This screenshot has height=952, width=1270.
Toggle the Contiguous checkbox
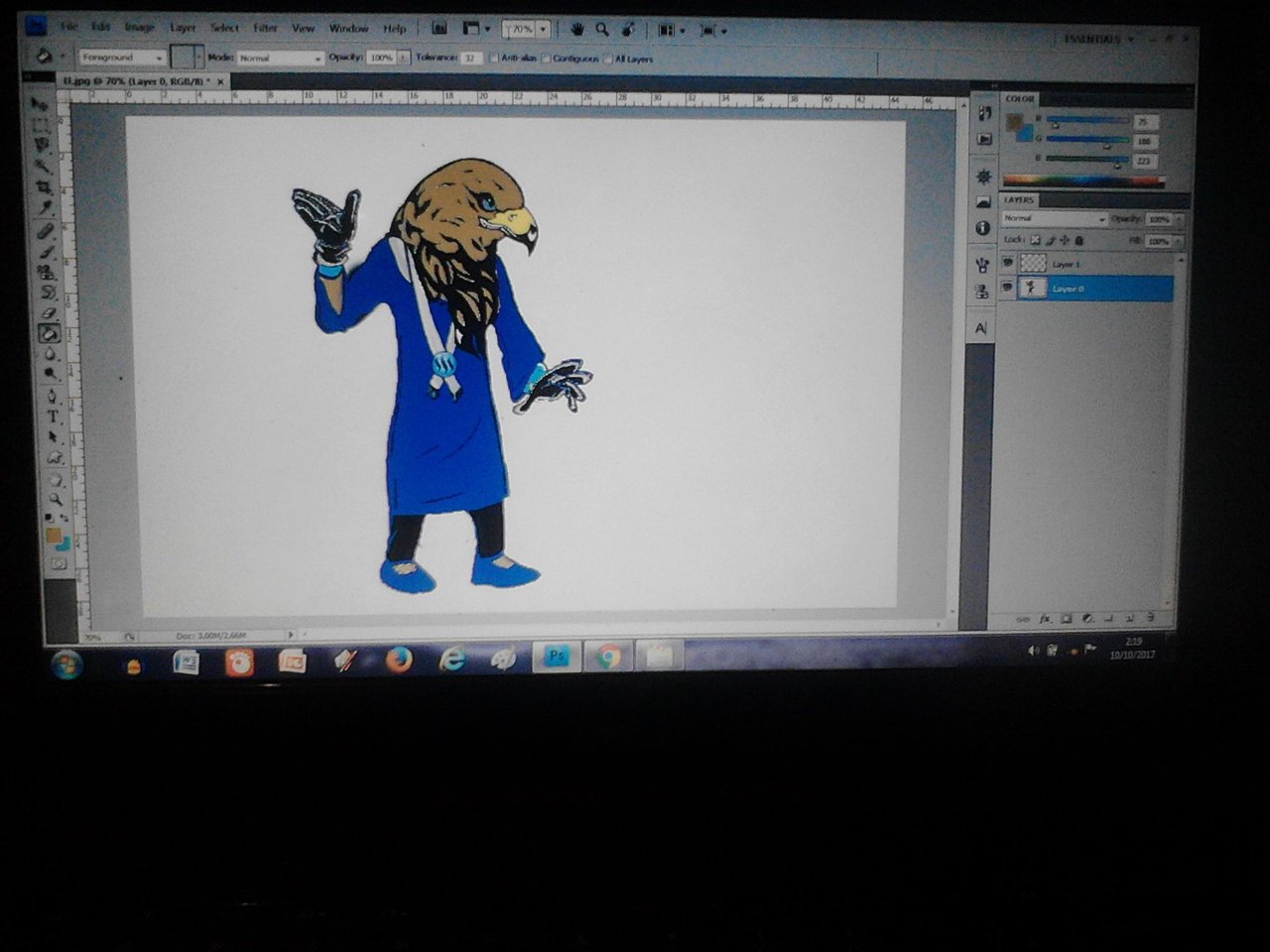(x=547, y=59)
